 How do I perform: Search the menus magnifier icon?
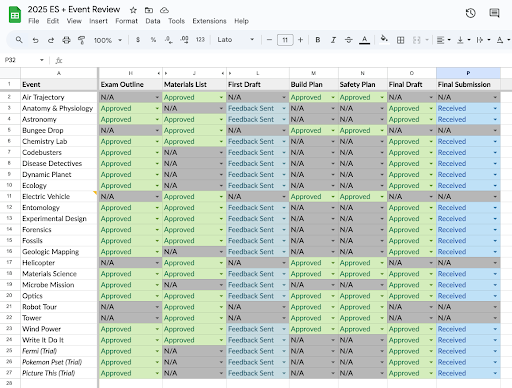pos(19,40)
